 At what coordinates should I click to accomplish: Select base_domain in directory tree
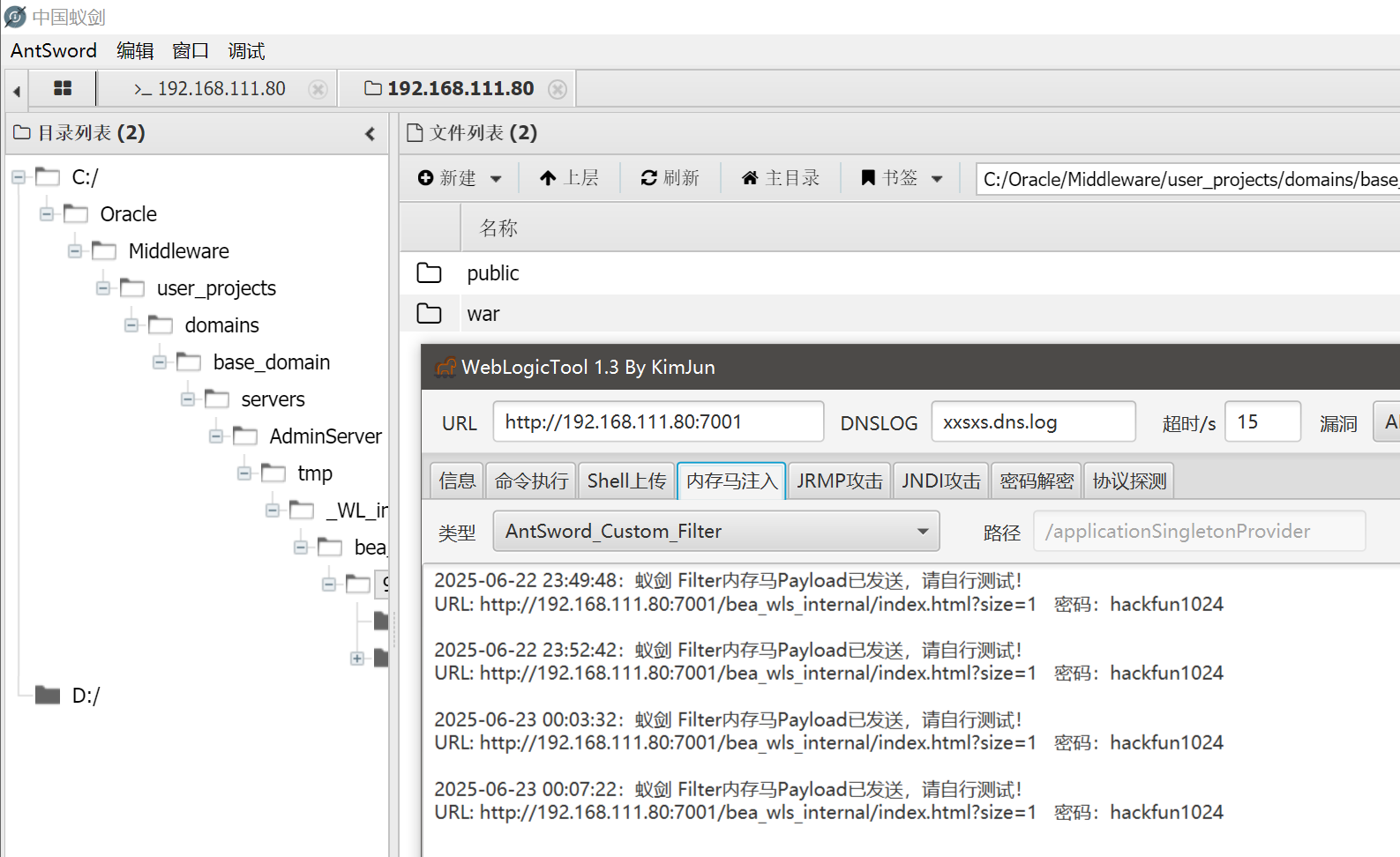point(272,362)
